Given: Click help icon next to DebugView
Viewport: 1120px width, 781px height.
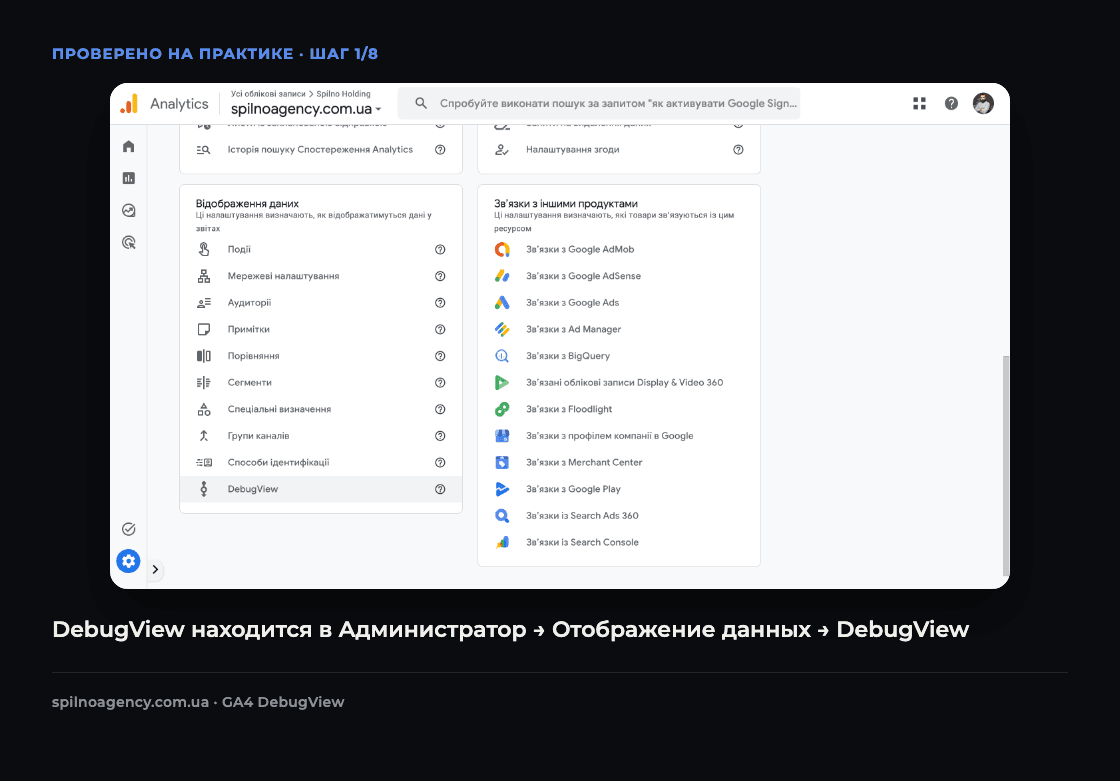Looking at the screenshot, I should tap(440, 489).
